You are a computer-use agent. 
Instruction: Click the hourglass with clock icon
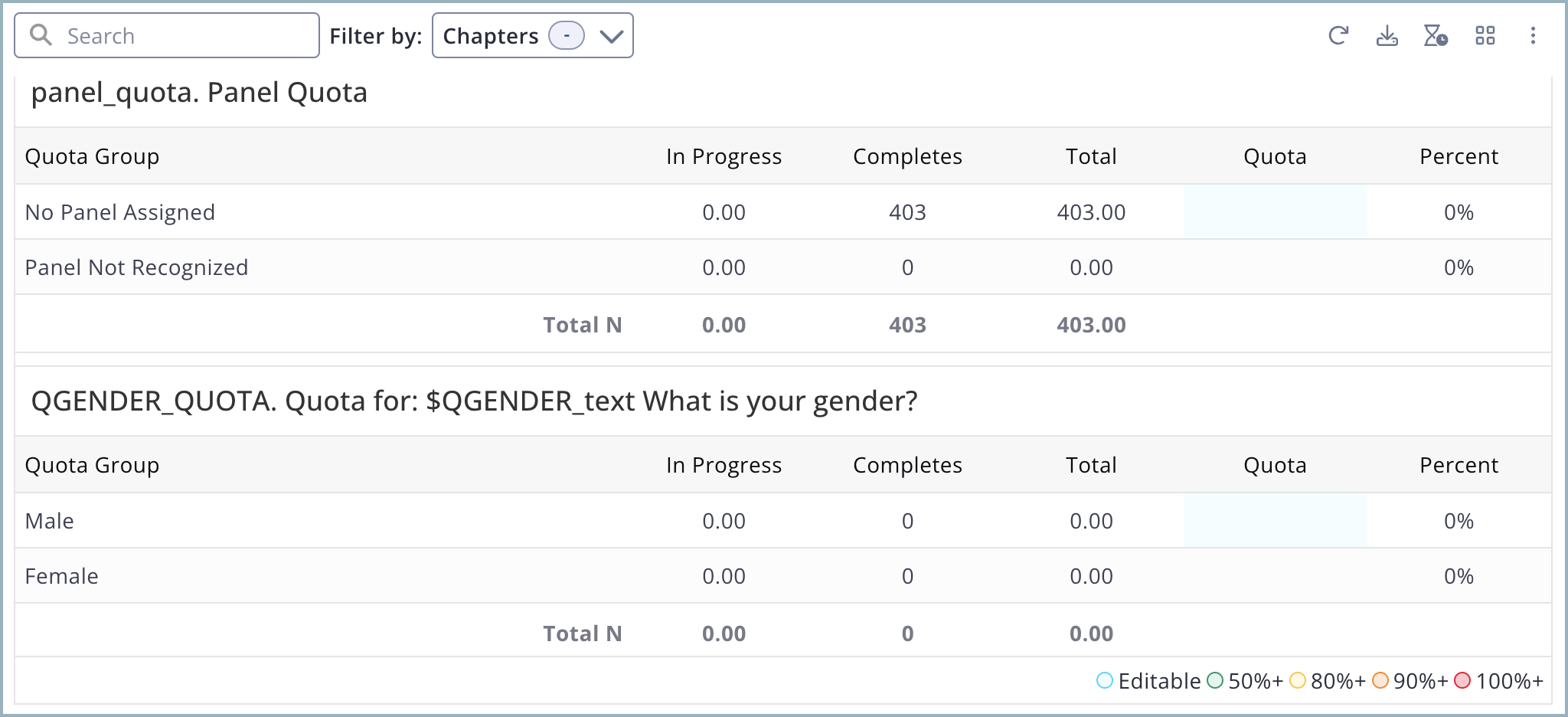tap(1436, 36)
